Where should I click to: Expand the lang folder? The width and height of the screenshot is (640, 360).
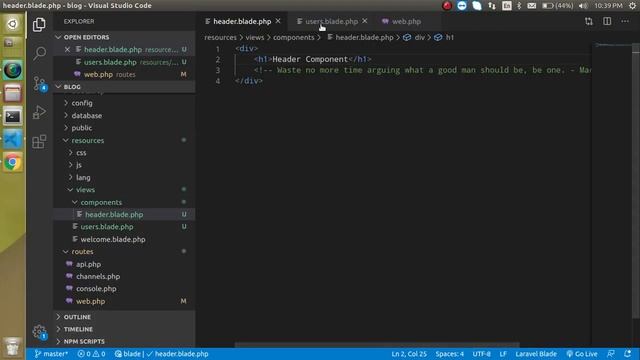coord(124,178)
